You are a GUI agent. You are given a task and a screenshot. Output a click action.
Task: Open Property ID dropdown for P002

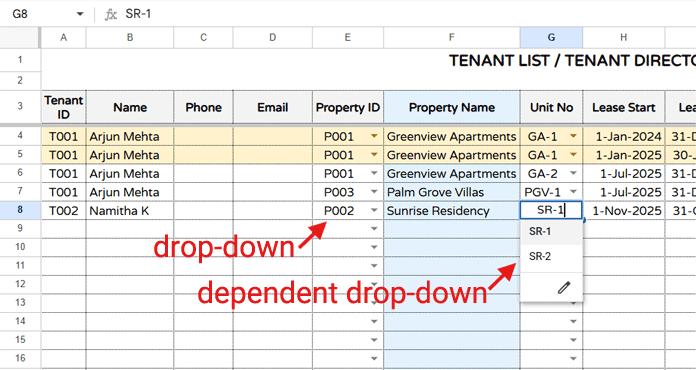(x=374, y=211)
